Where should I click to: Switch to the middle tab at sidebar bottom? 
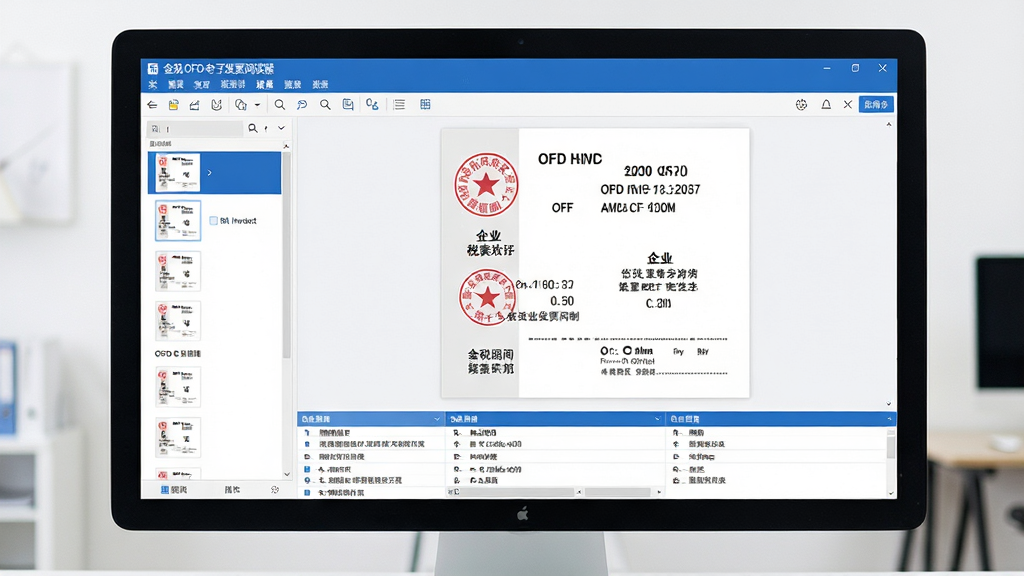point(232,489)
